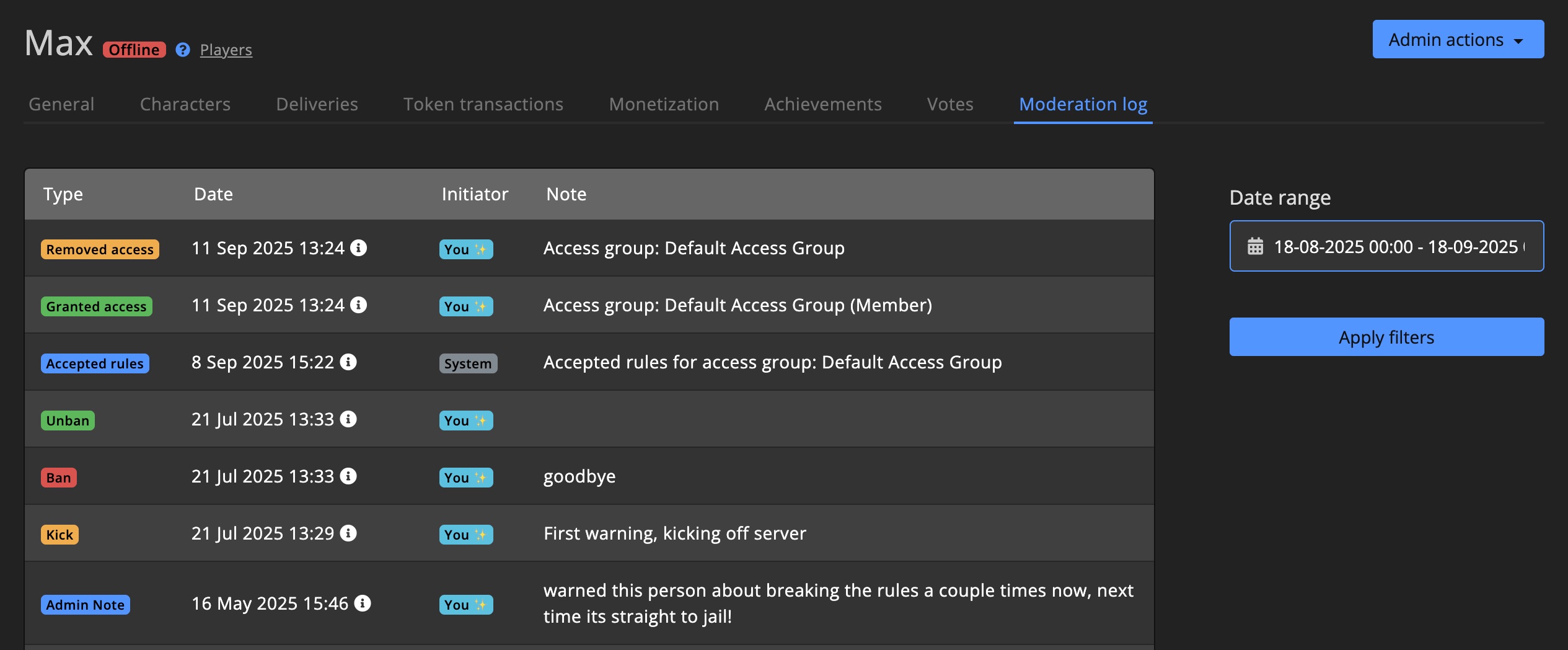Click the info icon on the Admin Note row

coord(362,603)
